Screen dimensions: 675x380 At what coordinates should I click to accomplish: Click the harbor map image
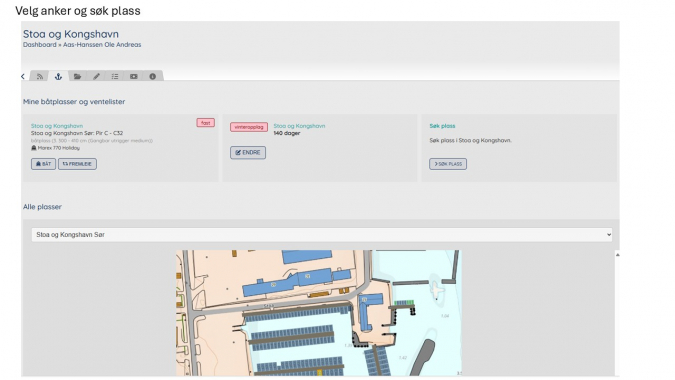pyautogui.click(x=319, y=313)
